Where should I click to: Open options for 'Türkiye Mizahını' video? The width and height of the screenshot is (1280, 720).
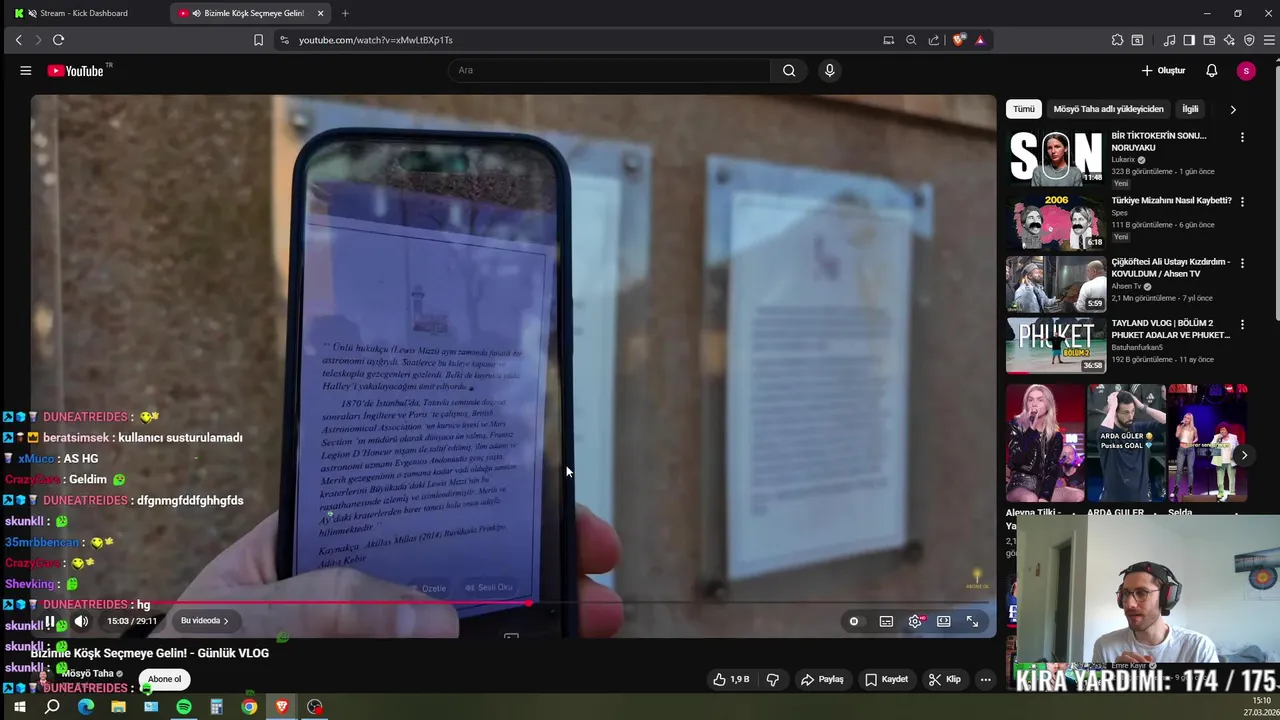point(1242,201)
